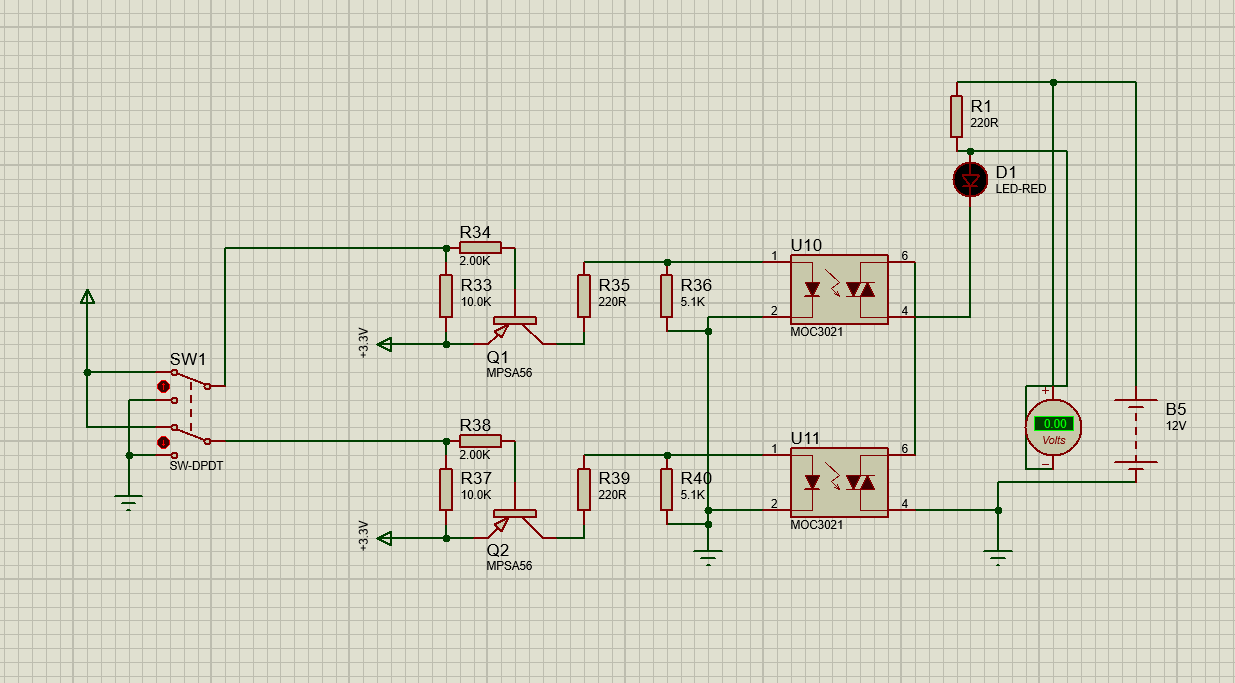The image size is (1235, 683).
Task: Click the R34 reference label
Action: (475, 232)
